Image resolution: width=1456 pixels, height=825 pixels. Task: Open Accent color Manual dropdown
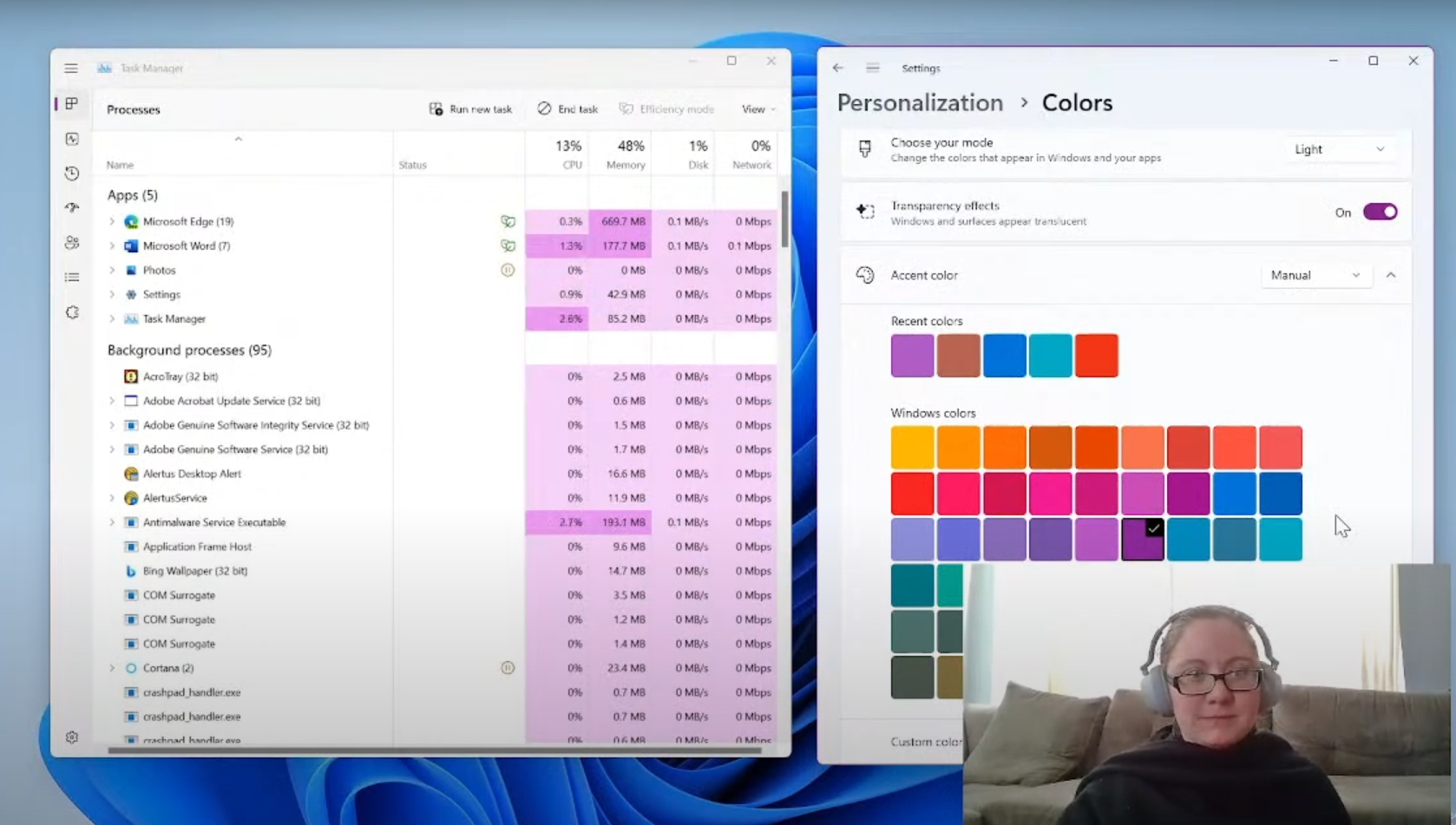1315,275
